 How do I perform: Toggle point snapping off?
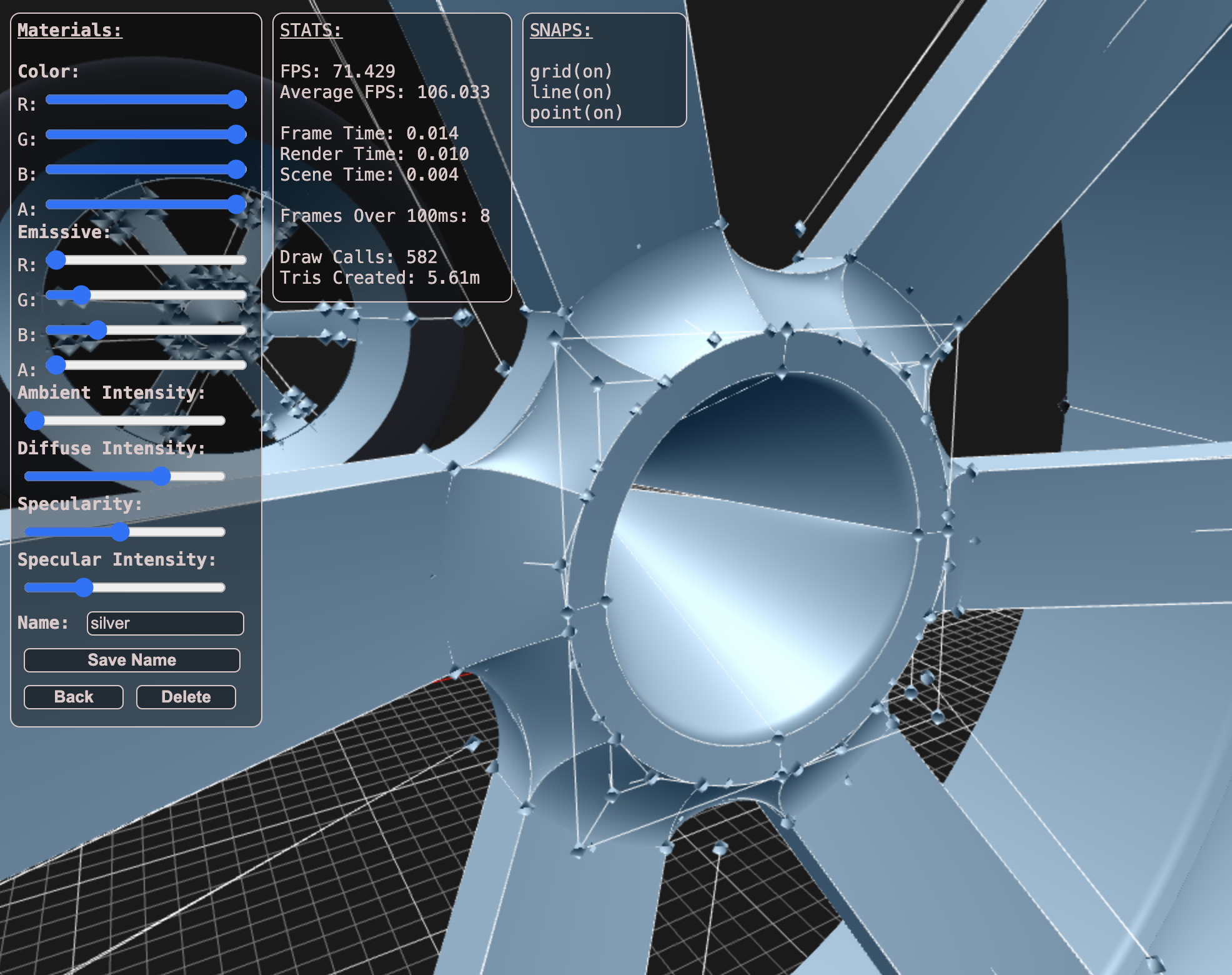pos(576,112)
